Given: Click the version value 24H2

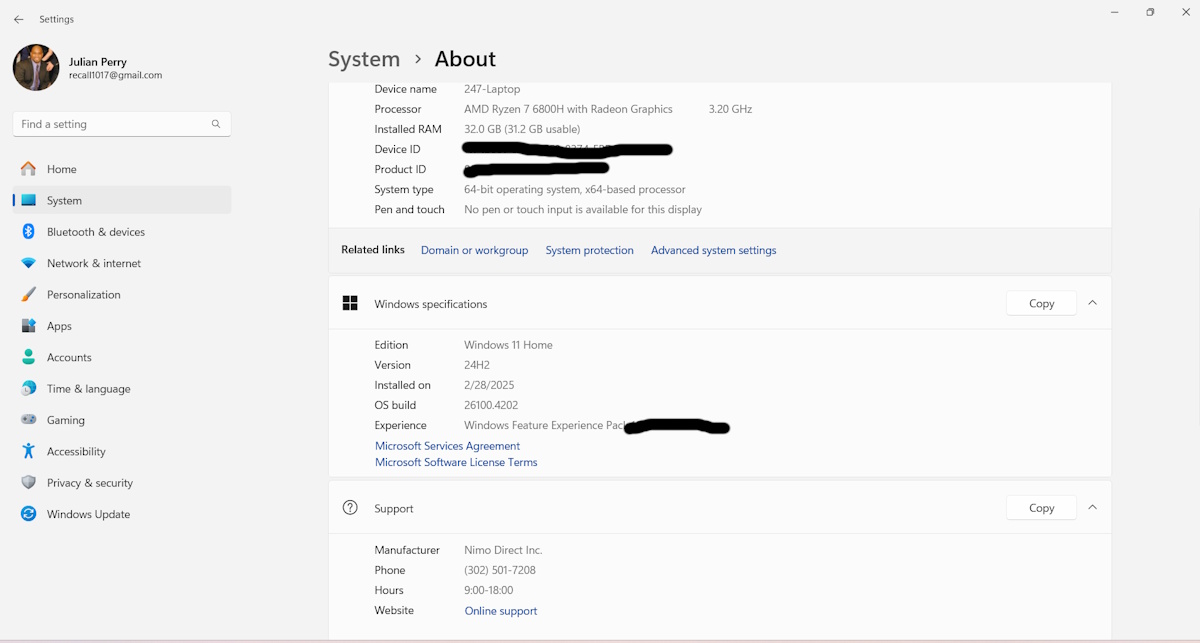Looking at the screenshot, I should coord(477,365).
